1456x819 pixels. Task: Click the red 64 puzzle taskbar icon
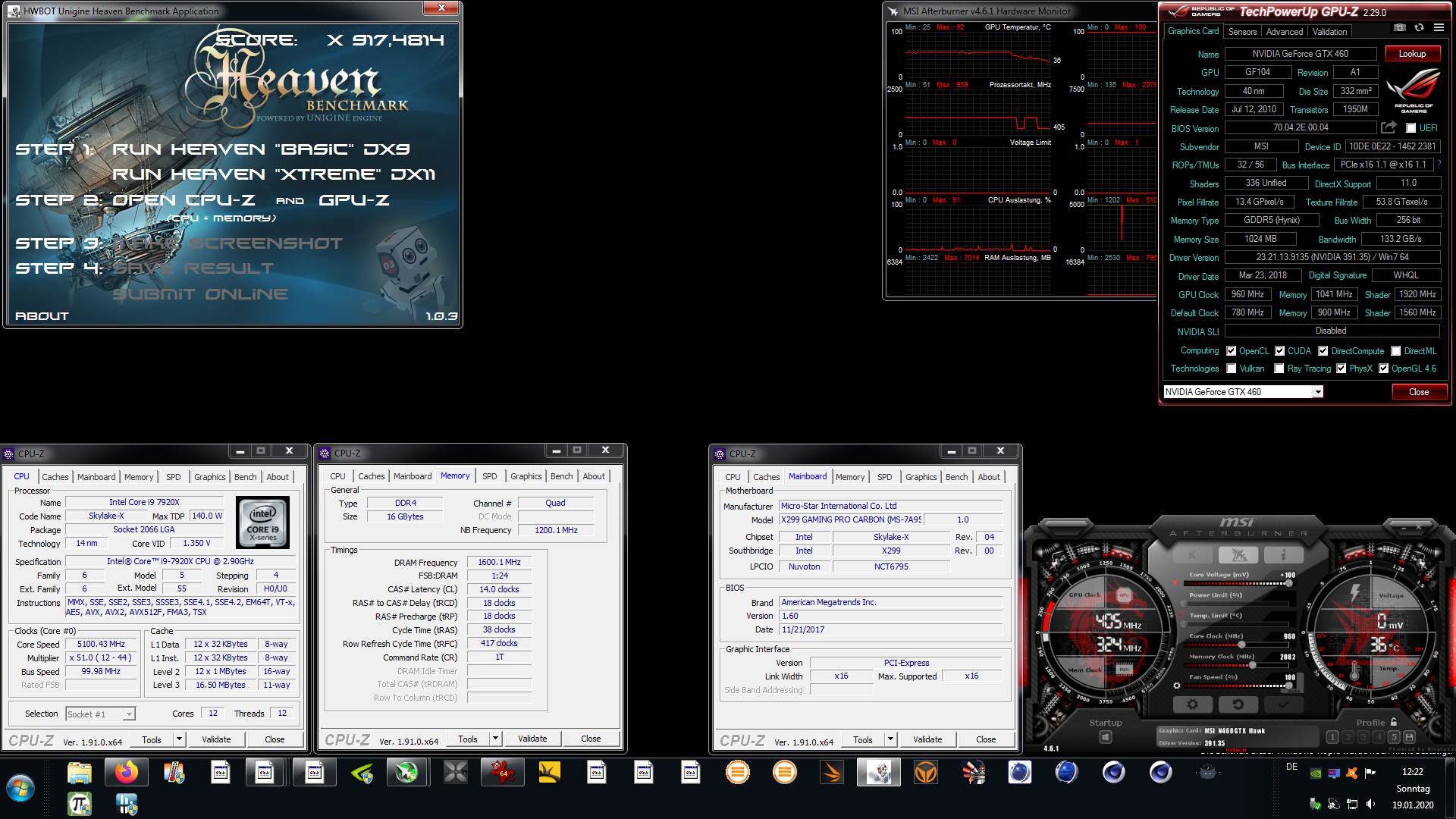[x=502, y=773]
